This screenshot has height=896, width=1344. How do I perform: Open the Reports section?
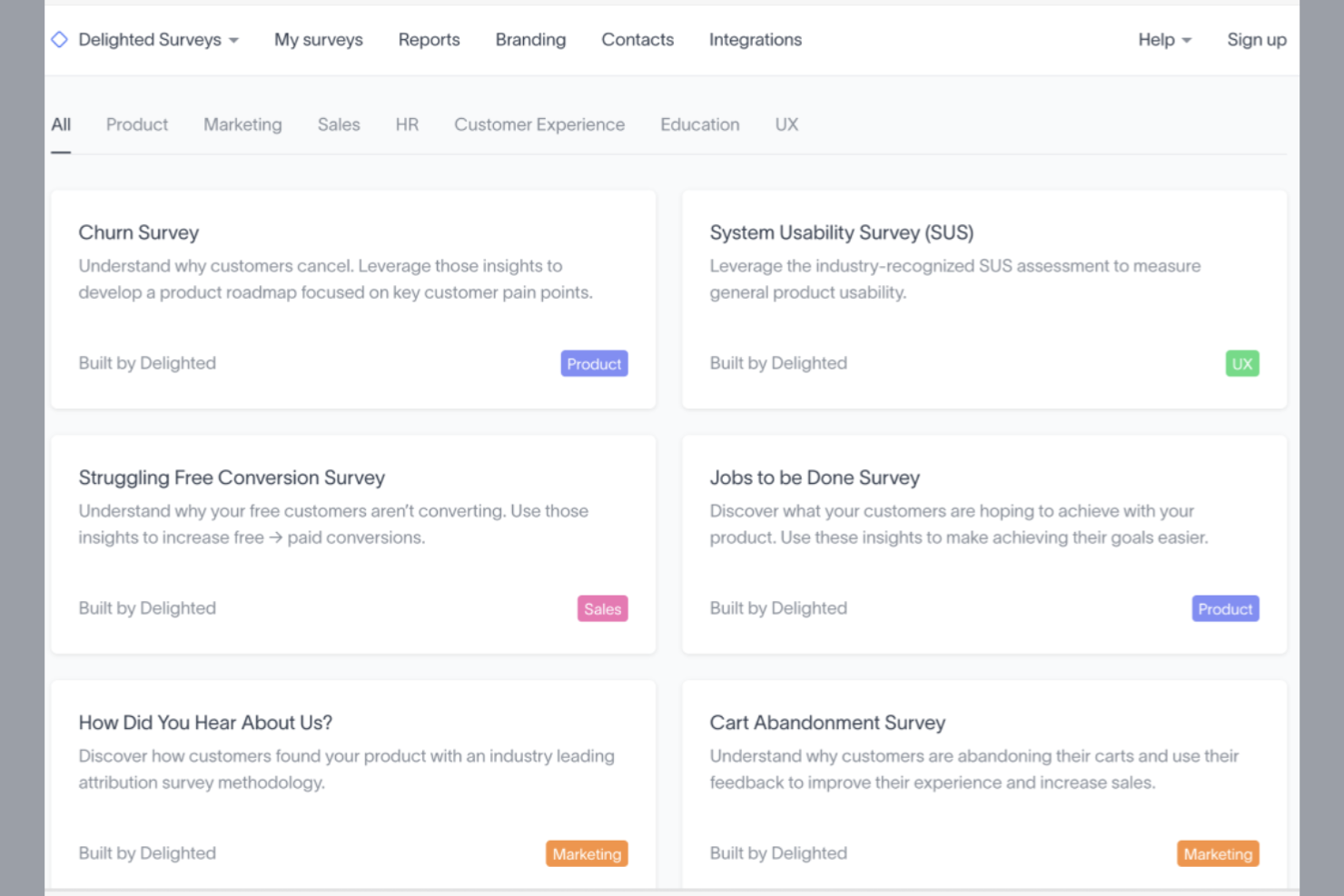(429, 39)
